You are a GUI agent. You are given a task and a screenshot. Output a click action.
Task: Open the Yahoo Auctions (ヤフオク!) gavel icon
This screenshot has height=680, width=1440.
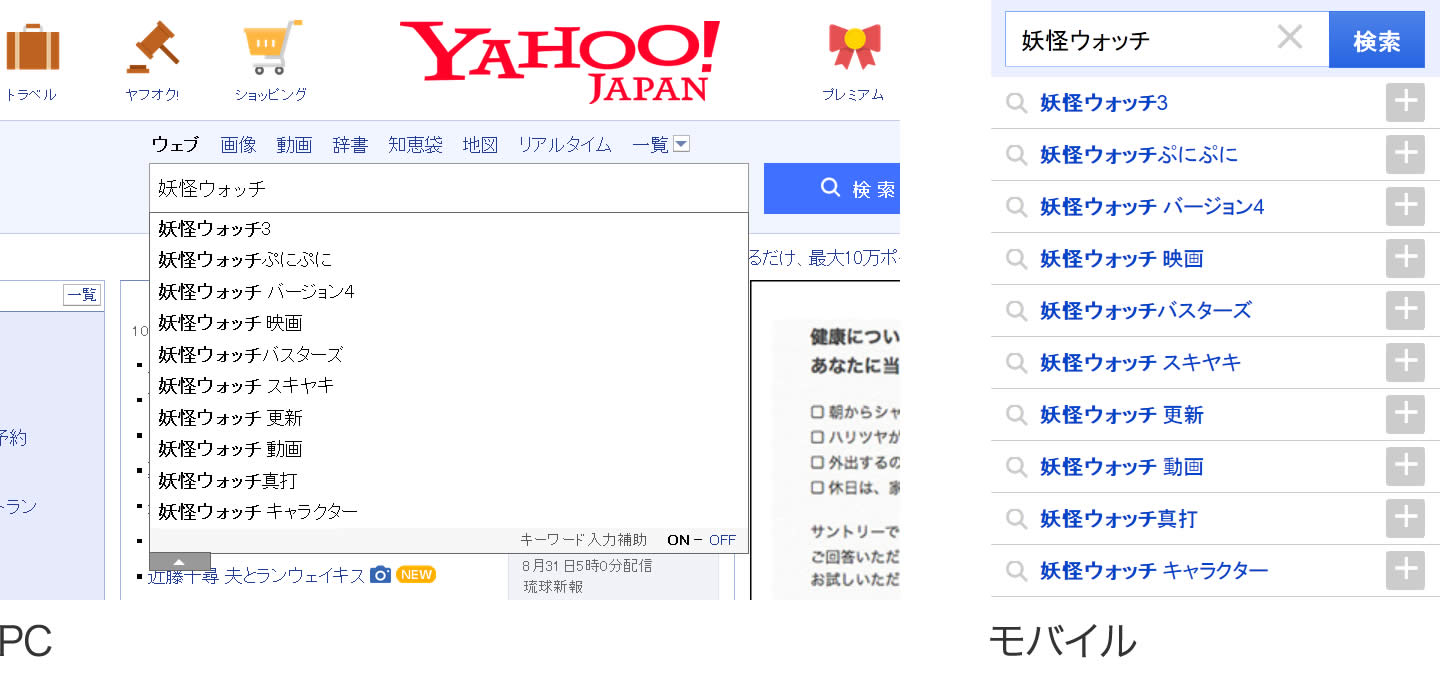[x=153, y=47]
